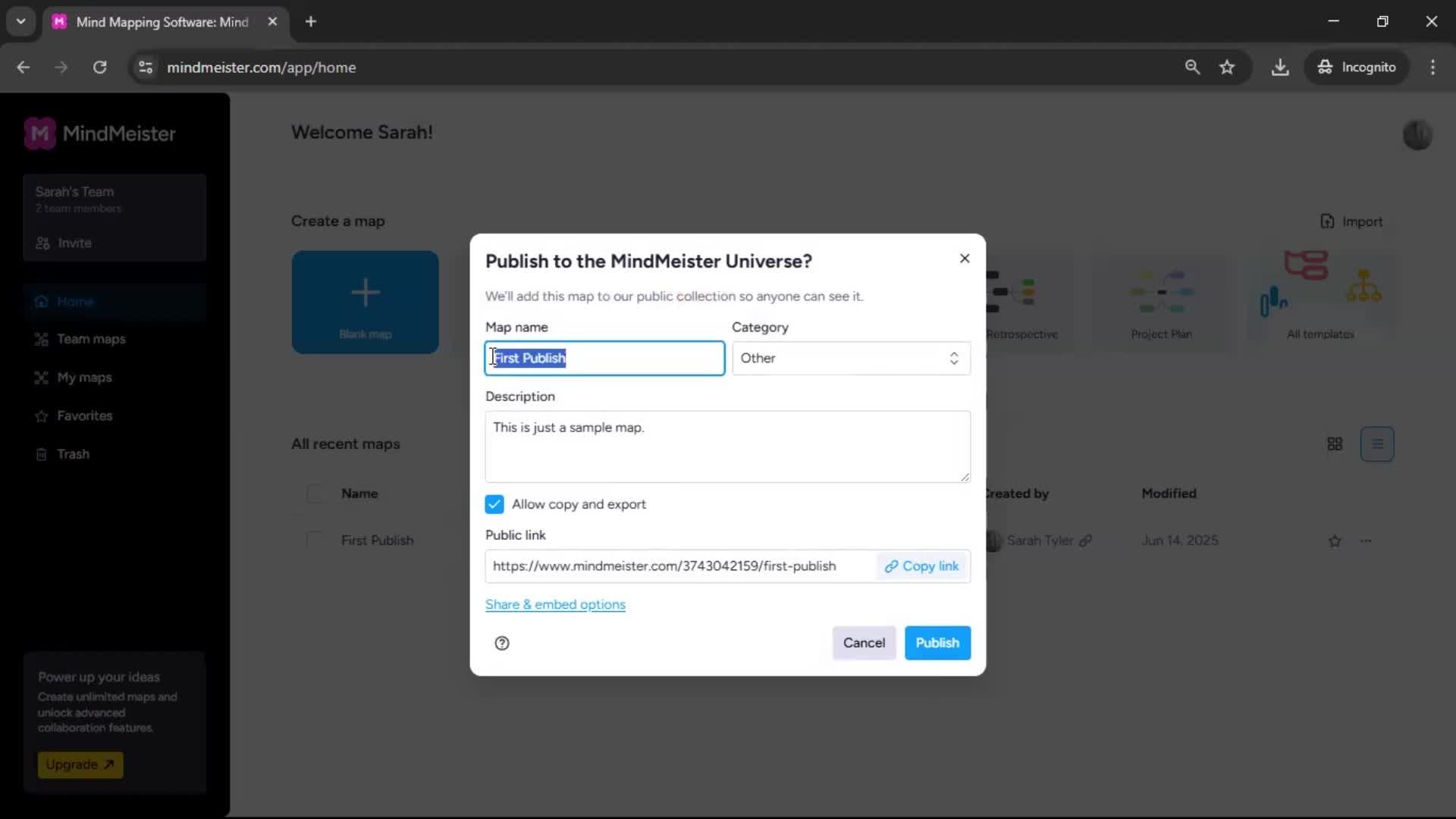Open the three-dot menu for First Publish
1456x819 pixels.
pyautogui.click(x=1366, y=541)
